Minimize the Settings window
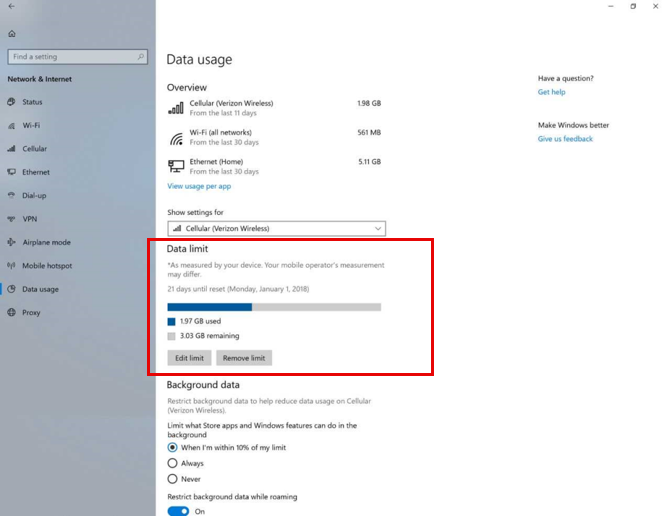 [611, 6]
